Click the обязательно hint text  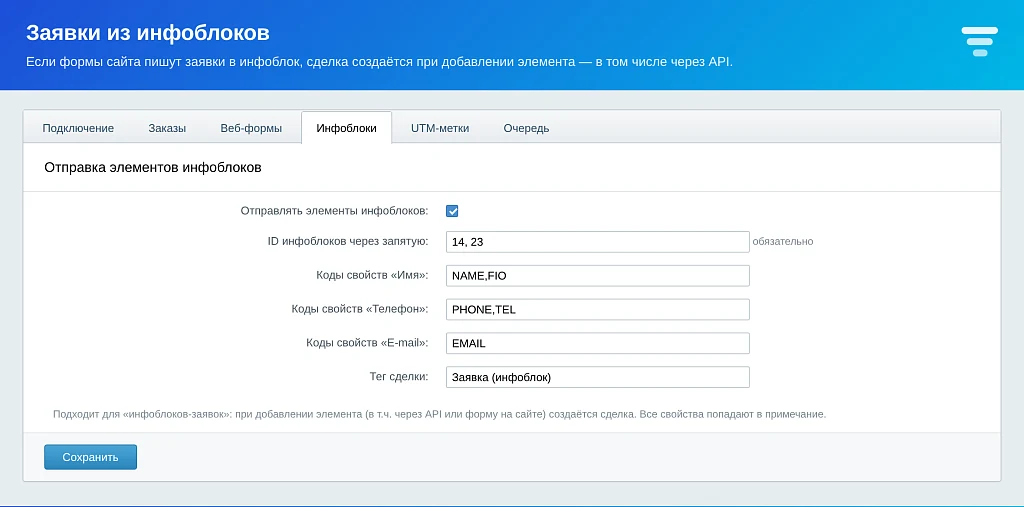(x=783, y=242)
